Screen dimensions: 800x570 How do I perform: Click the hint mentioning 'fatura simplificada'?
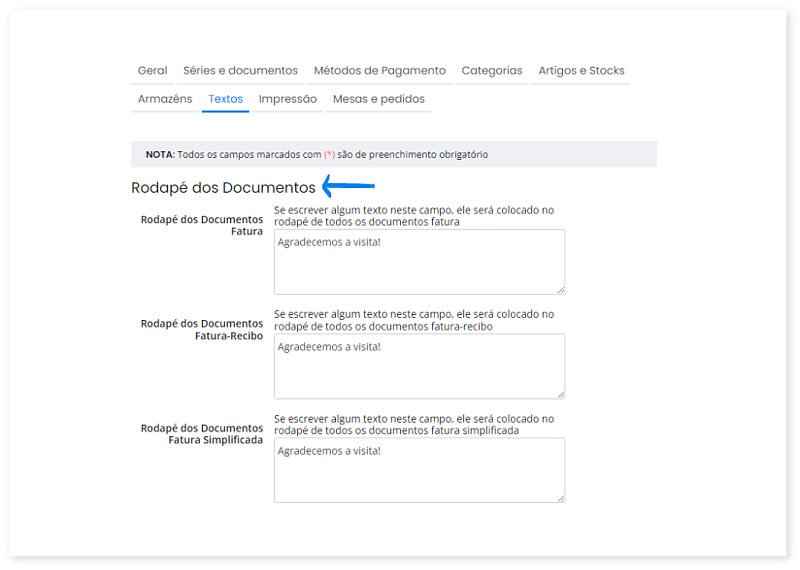point(414,425)
